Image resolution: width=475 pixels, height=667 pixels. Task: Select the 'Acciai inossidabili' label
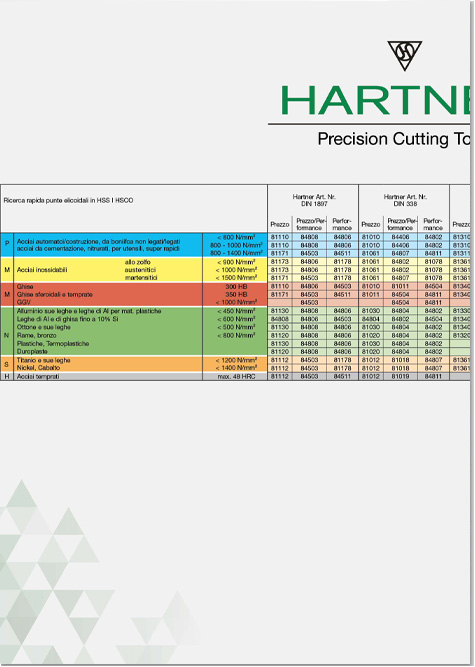(x=42, y=270)
